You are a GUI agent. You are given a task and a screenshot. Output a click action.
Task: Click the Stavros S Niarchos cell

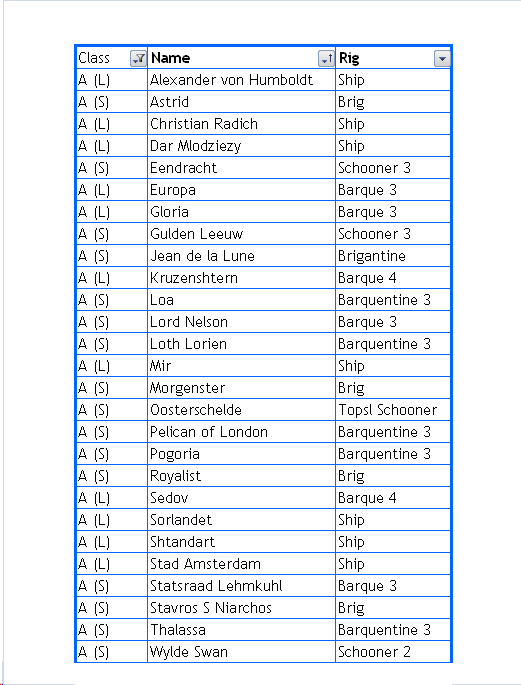coord(242,608)
